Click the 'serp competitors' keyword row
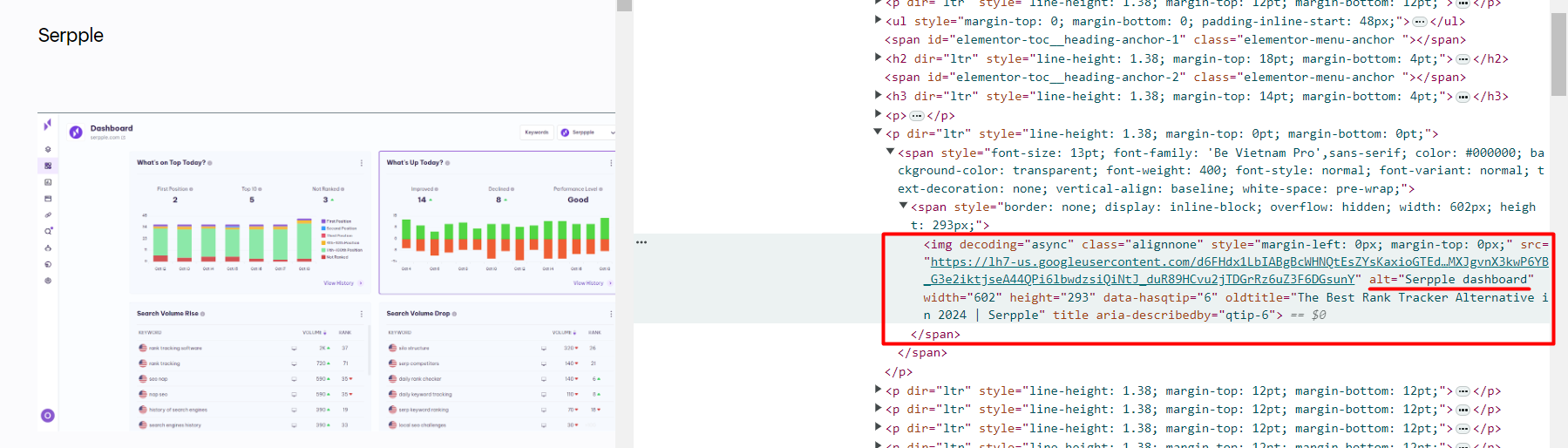Screen dimensions: 1568x448 pos(500,363)
